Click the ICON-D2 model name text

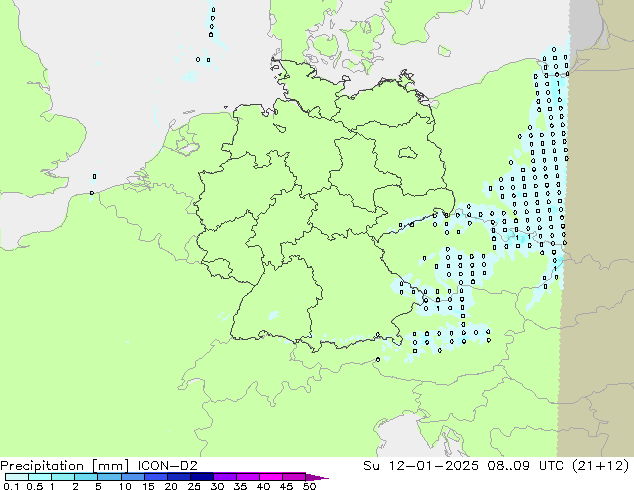(x=167, y=466)
